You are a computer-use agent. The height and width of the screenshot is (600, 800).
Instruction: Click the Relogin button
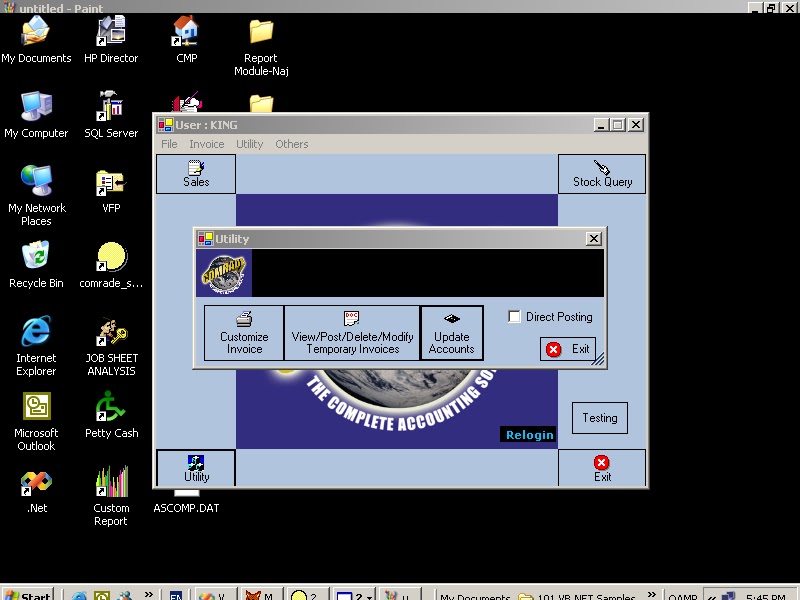[528, 435]
